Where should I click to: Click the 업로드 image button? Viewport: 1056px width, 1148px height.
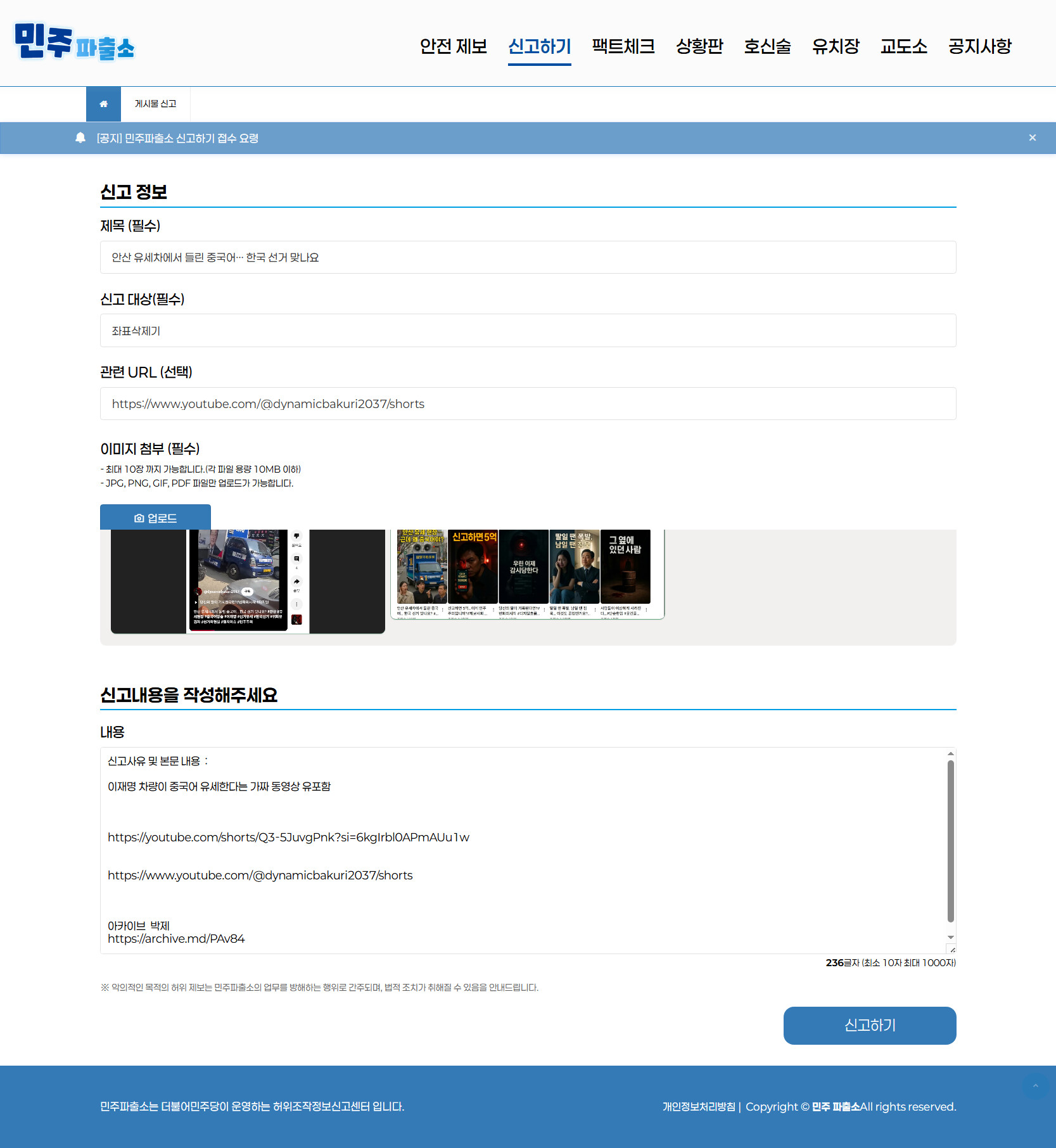[x=155, y=518]
